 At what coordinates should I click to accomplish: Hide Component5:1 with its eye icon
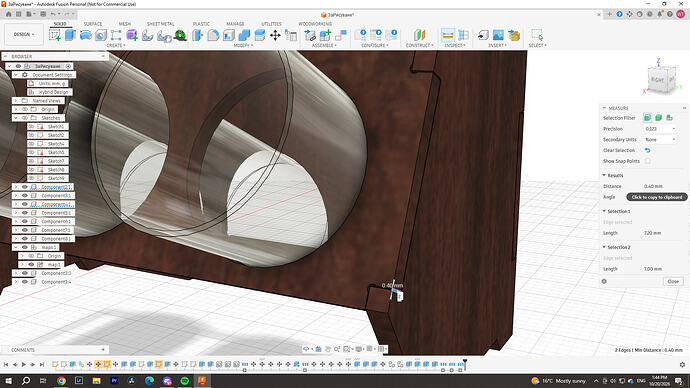25,212
